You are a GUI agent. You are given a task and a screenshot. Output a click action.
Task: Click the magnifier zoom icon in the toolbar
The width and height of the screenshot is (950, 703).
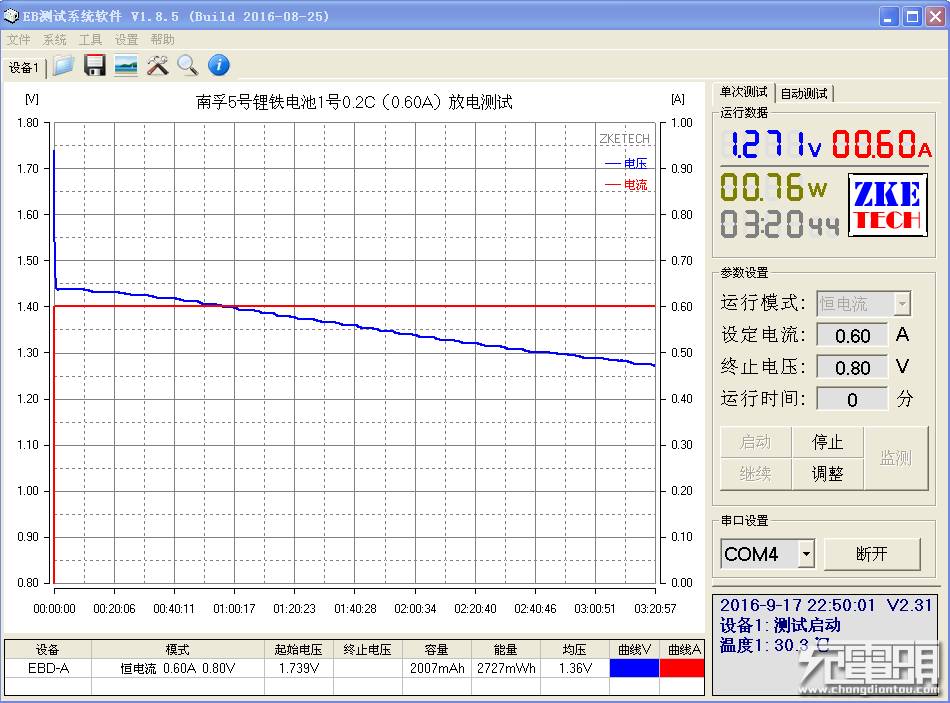[x=188, y=65]
